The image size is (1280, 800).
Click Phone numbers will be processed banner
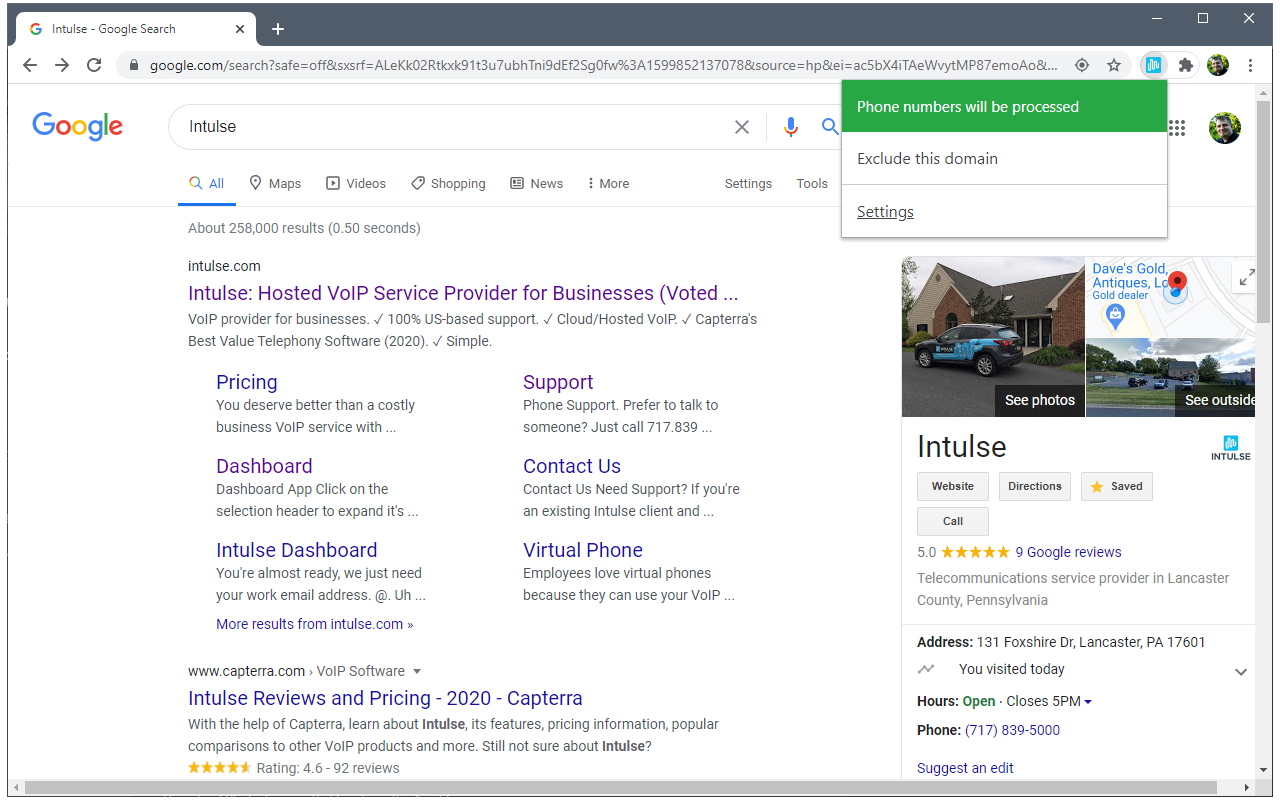pos(1005,107)
